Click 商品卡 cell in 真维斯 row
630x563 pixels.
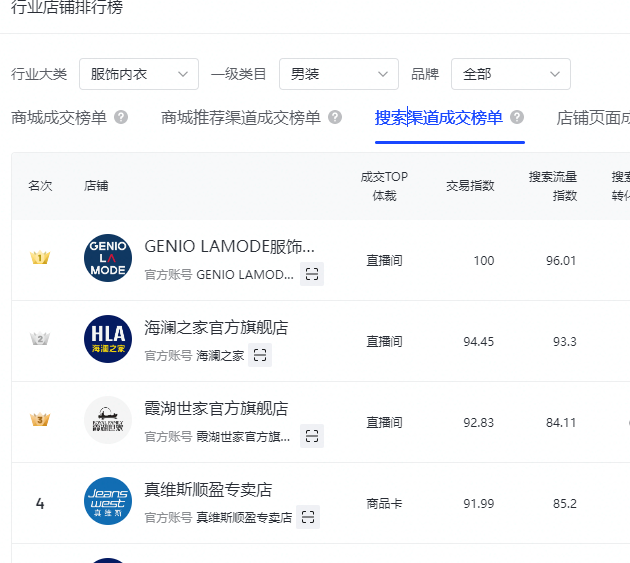[384, 504]
